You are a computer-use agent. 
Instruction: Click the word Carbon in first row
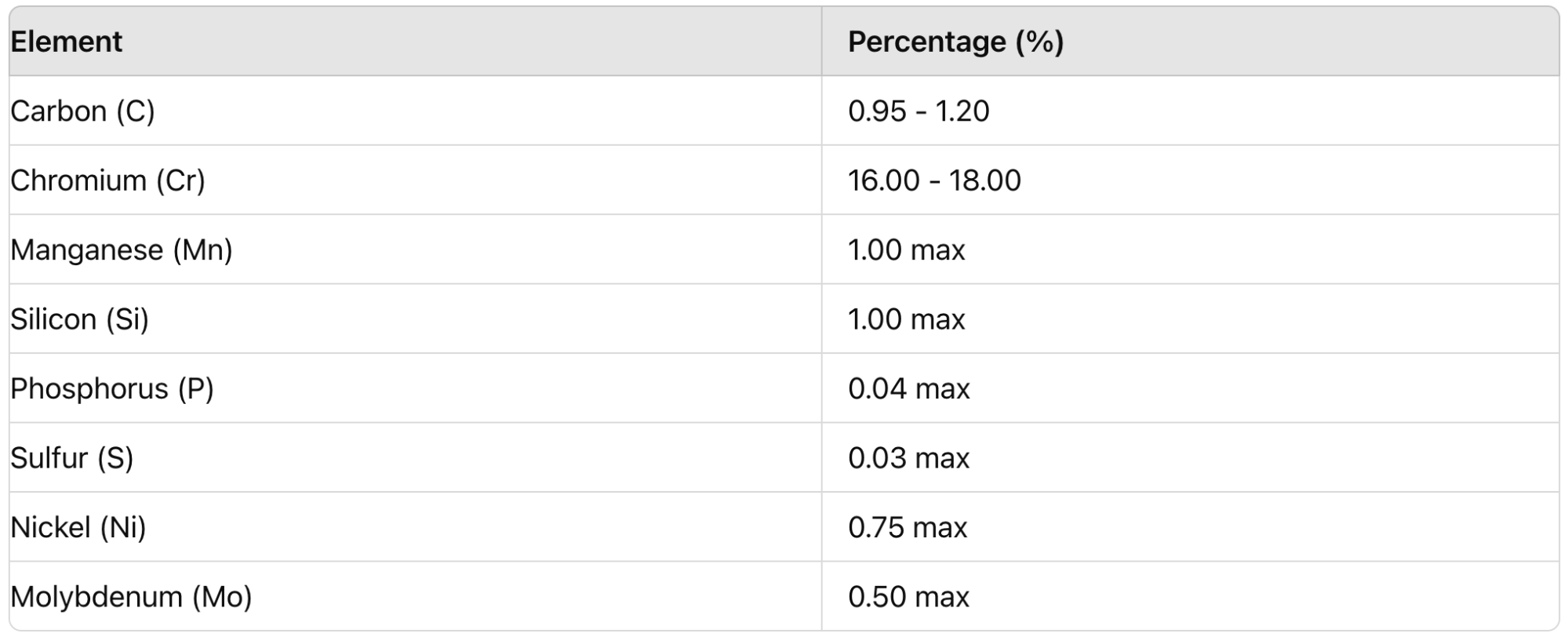(58, 111)
